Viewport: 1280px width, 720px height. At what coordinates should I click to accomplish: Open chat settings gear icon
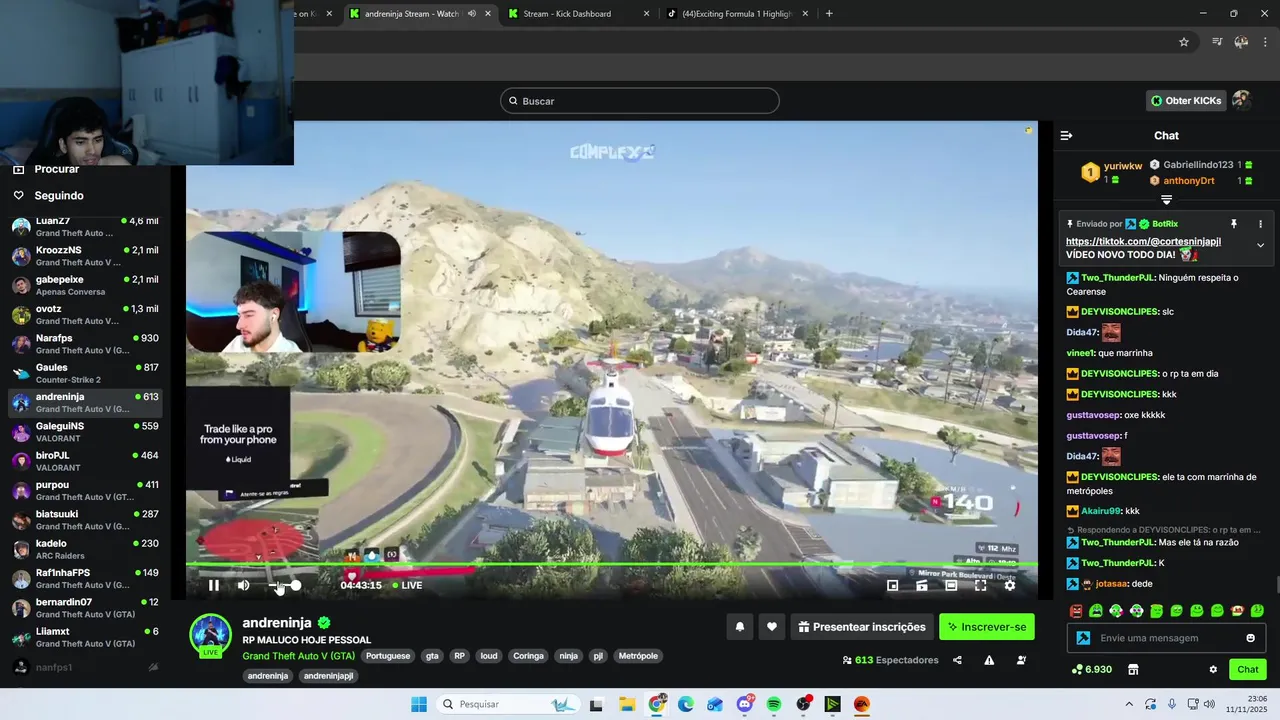coord(1213,669)
